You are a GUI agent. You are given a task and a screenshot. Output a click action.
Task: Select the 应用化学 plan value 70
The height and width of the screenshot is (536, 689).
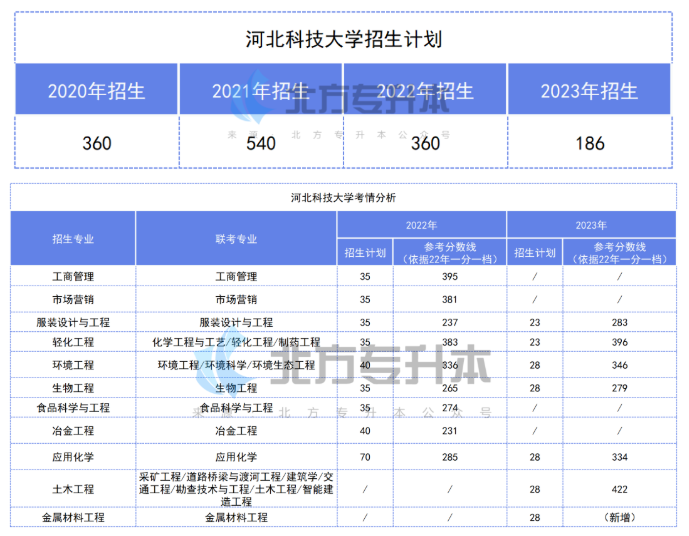pyautogui.click(x=365, y=456)
